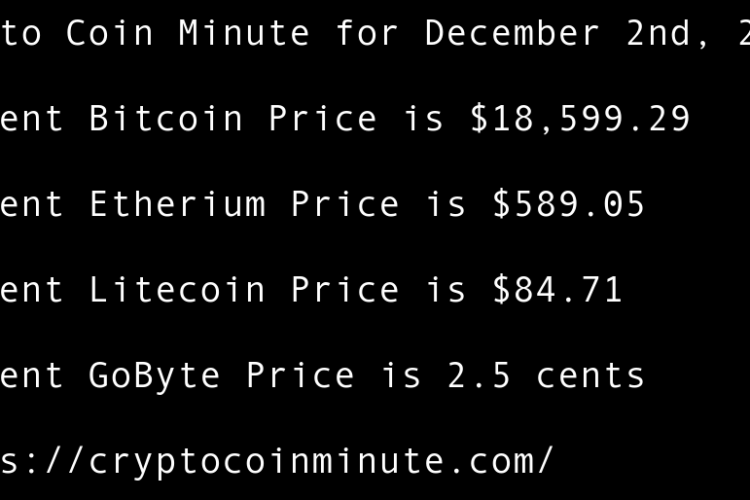Click "Coin" in the title line
The image size is (750, 500).
(110, 33)
